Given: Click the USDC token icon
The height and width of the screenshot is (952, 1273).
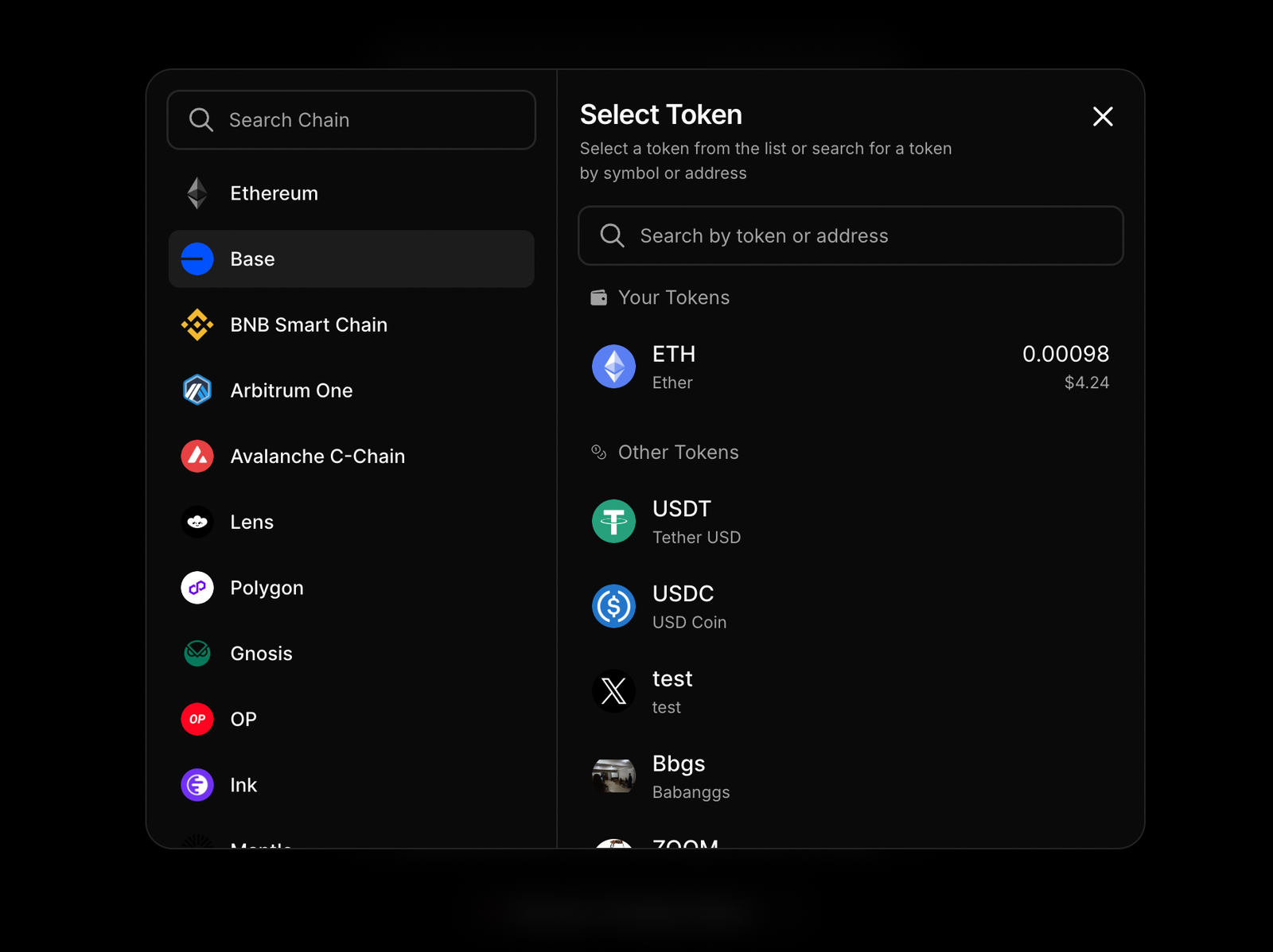Looking at the screenshot, I should (613, 606).
